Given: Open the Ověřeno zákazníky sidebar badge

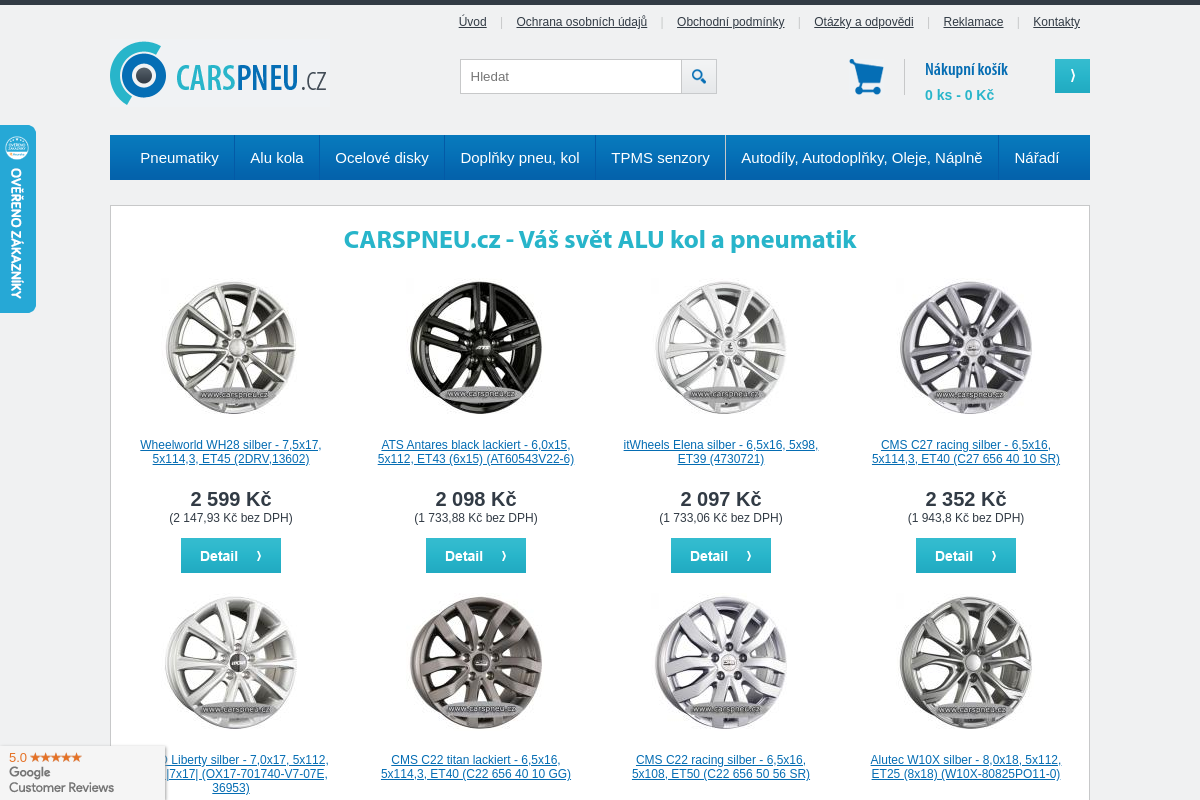Looking at the screenshot, I should [x=16, y=220].
